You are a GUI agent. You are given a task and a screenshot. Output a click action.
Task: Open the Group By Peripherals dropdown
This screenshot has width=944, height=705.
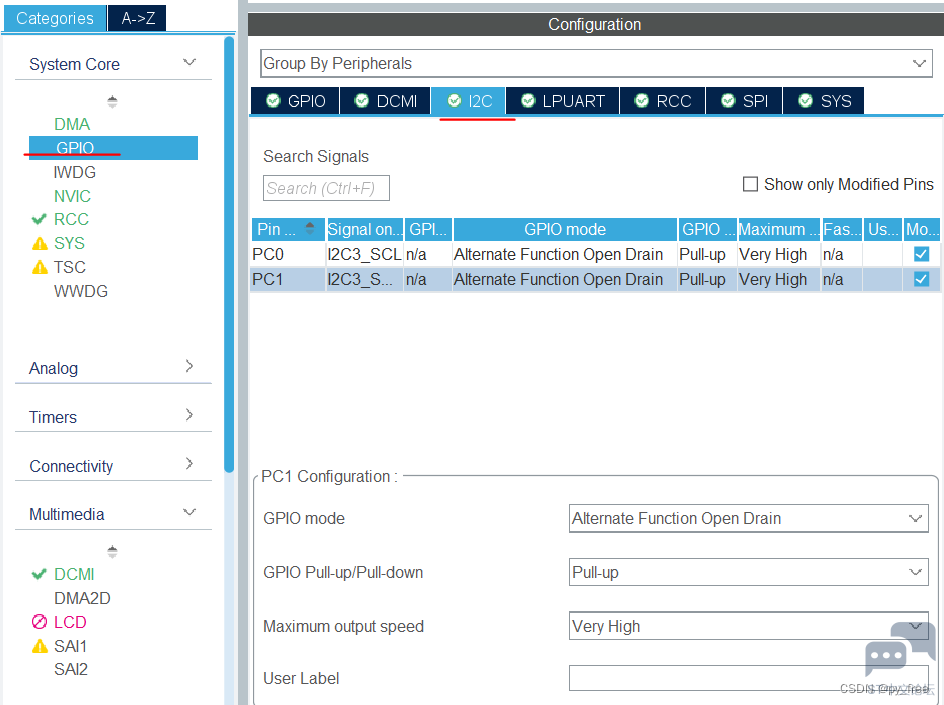point(596,63)
